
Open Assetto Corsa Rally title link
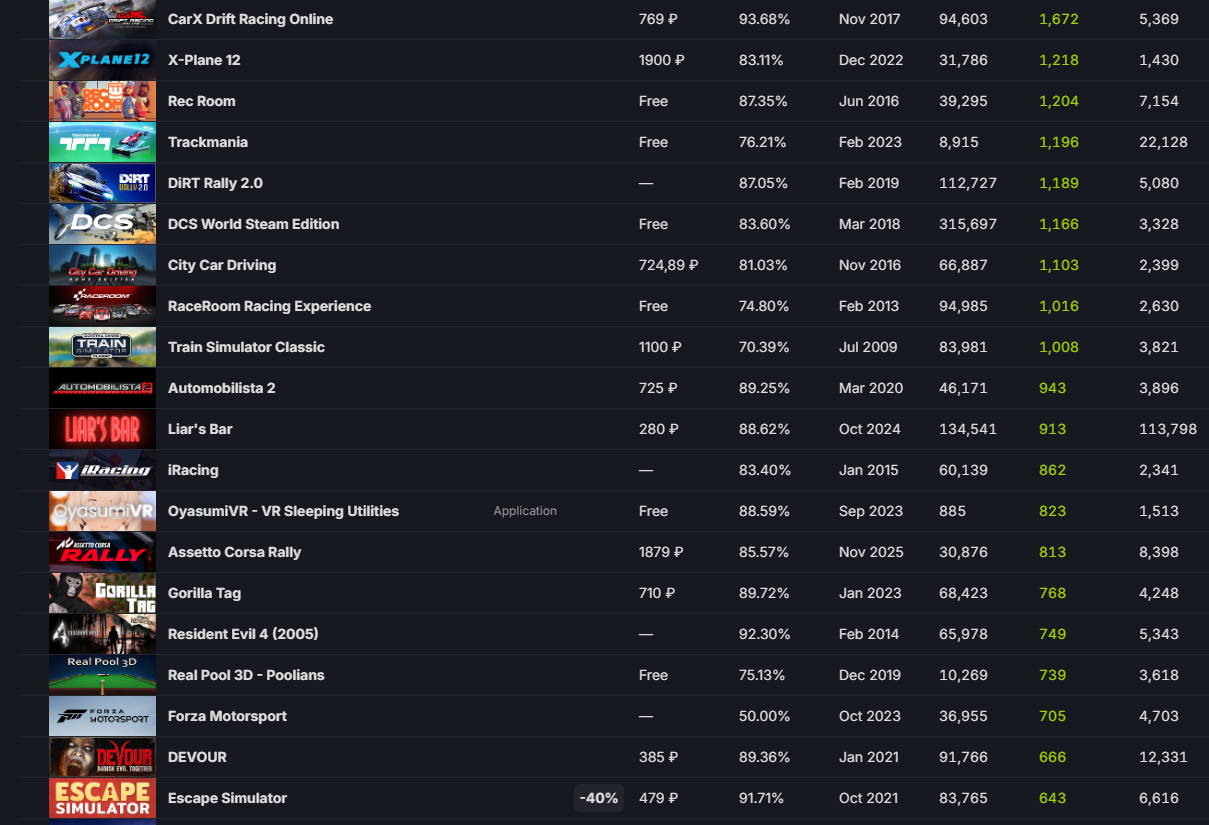point(234,552)
